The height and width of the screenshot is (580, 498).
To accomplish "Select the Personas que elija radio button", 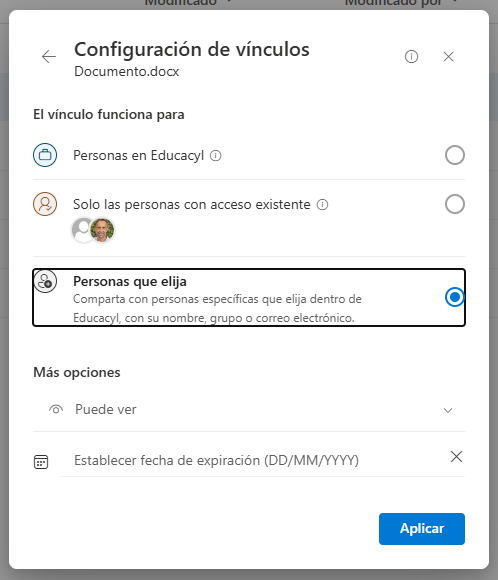I will coord(455,297).
